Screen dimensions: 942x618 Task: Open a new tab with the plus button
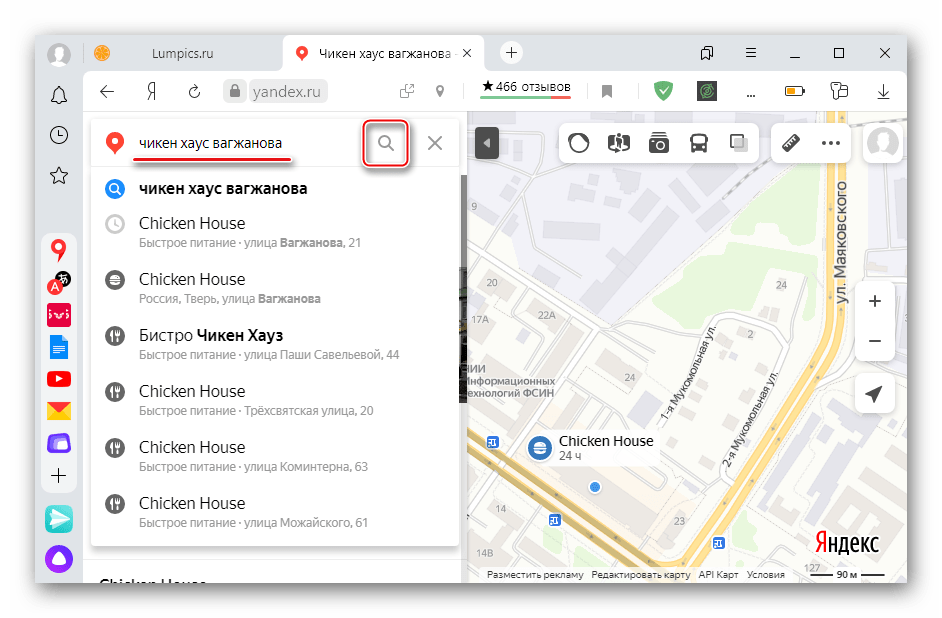511,53
